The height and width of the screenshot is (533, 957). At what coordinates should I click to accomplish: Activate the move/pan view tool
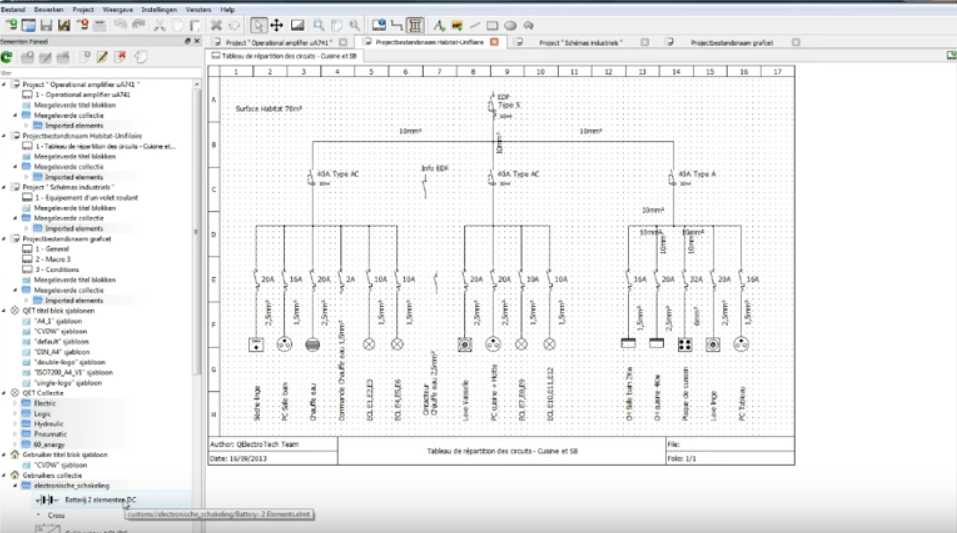coord(276,24)
